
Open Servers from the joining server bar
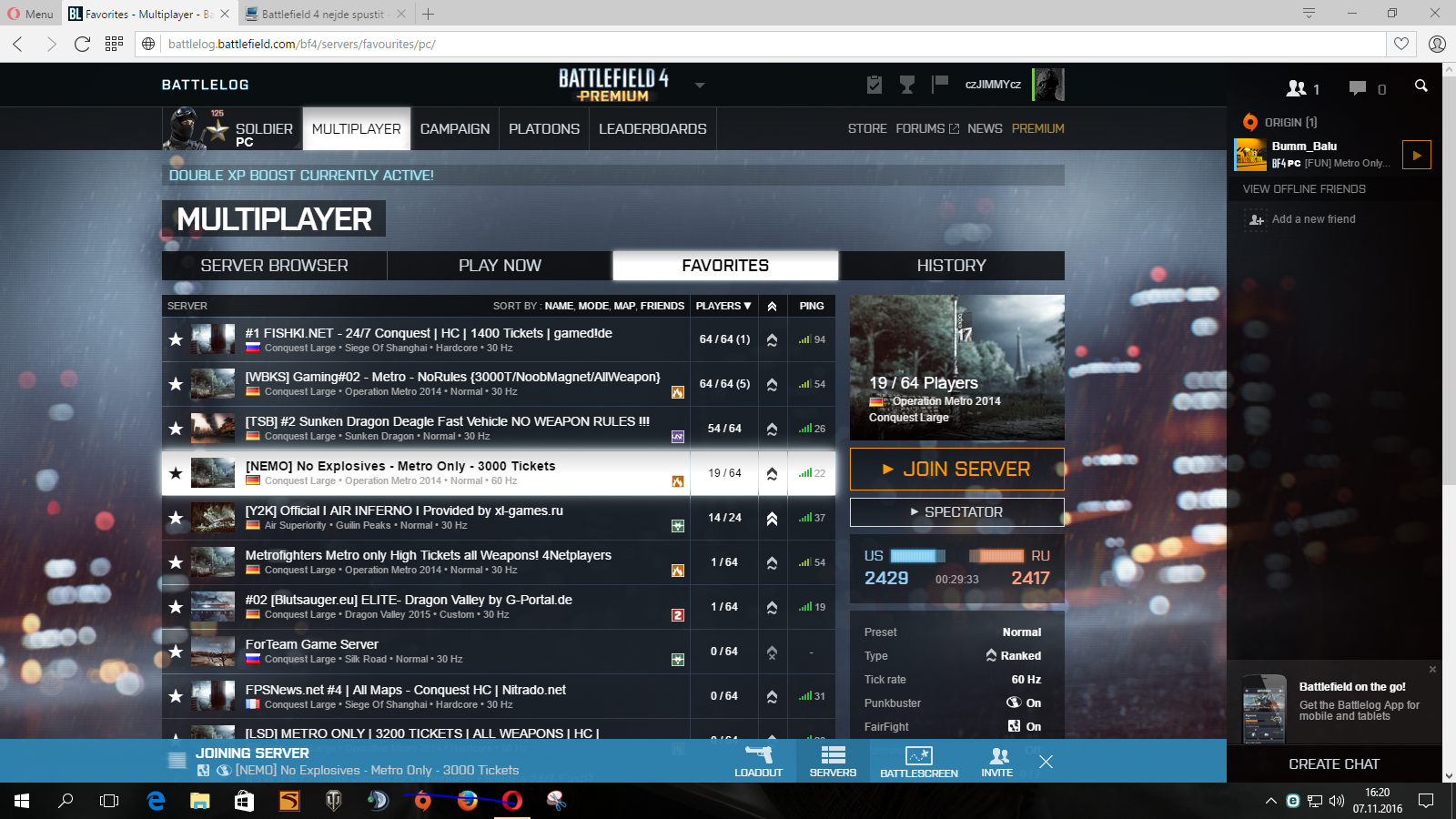(833, 761)
